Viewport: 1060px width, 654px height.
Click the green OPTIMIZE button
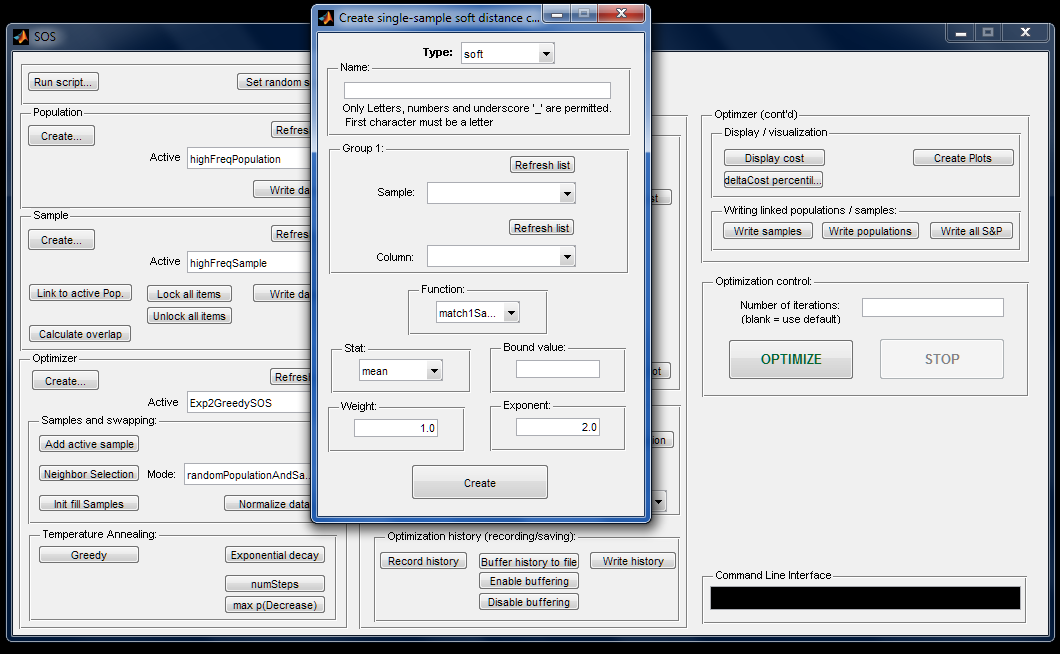[x=791, y=359]
